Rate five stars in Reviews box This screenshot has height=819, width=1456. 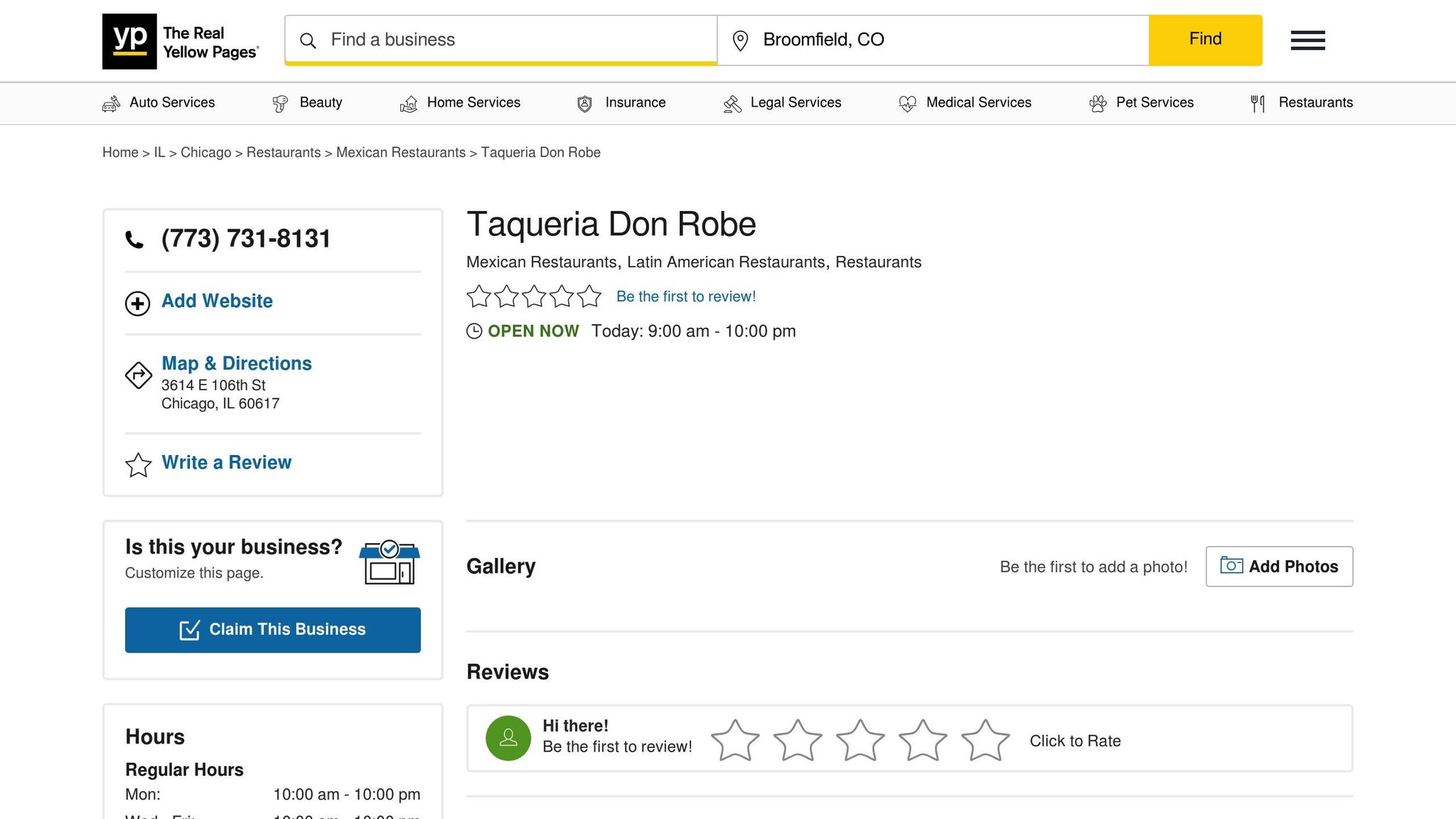[985, 740]
